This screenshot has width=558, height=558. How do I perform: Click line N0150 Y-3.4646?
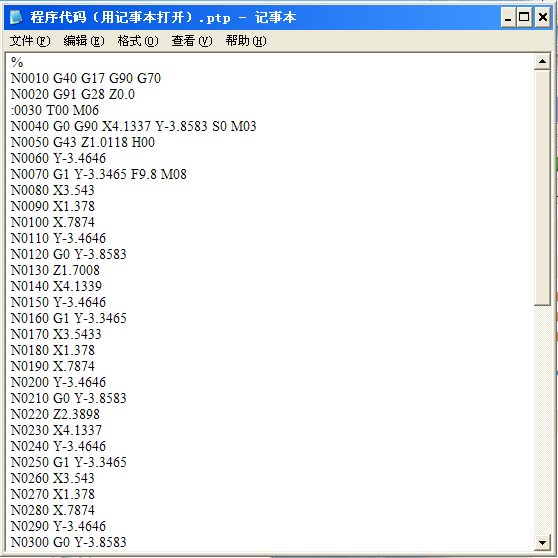(x=58, y=302)
